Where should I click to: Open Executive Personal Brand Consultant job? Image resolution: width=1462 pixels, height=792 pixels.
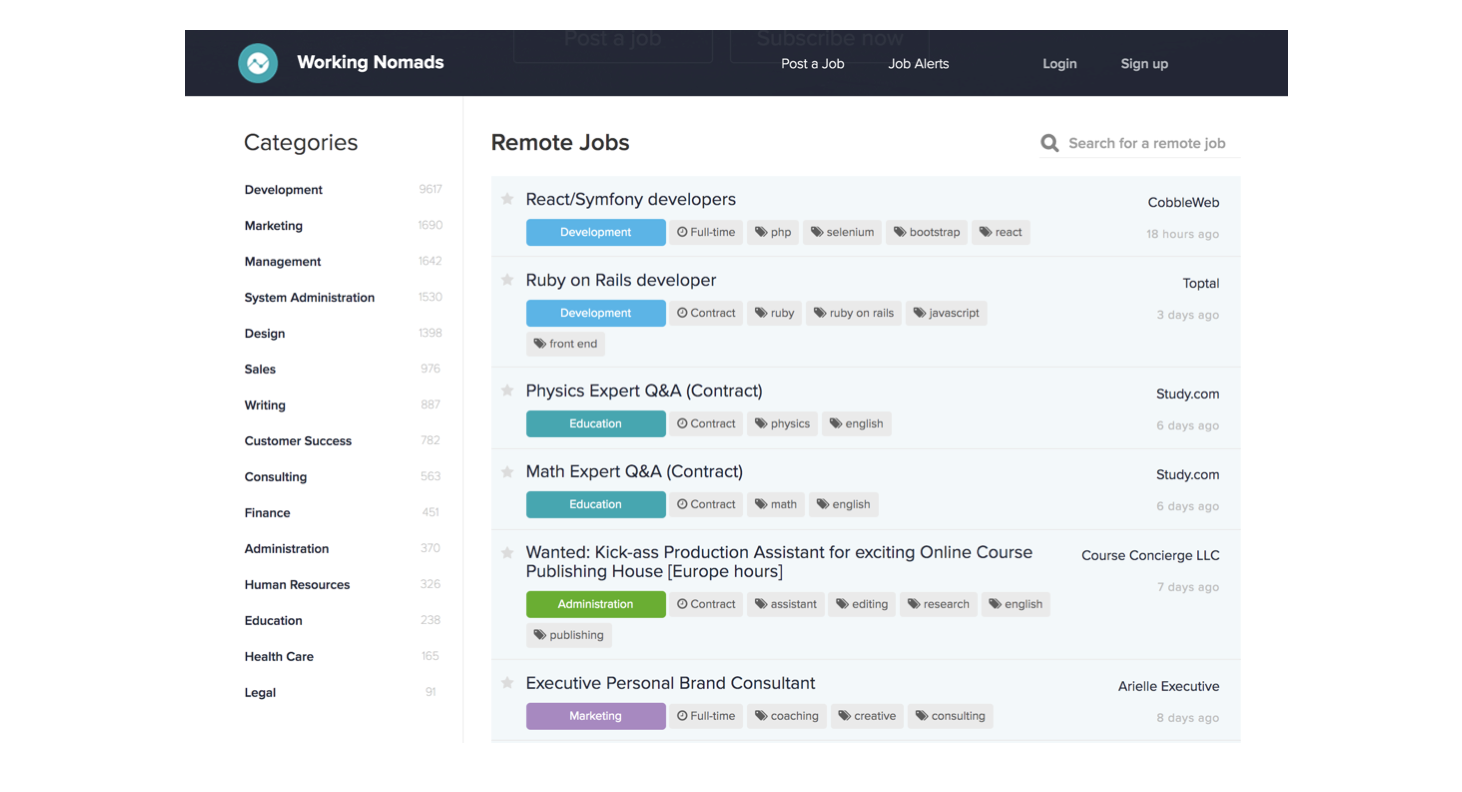pyautogui.click(x=670, y=683)
